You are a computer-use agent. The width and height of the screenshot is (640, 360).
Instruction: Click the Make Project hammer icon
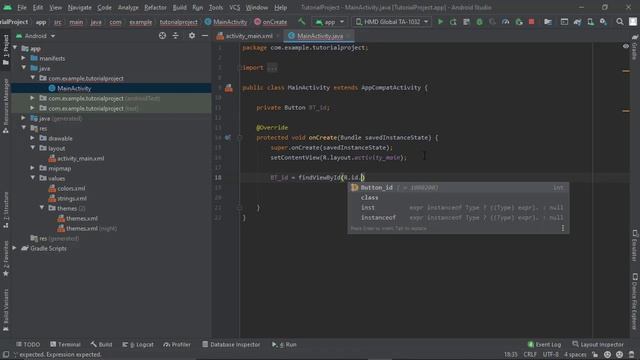pyautogui.click(x=302, y=22)
